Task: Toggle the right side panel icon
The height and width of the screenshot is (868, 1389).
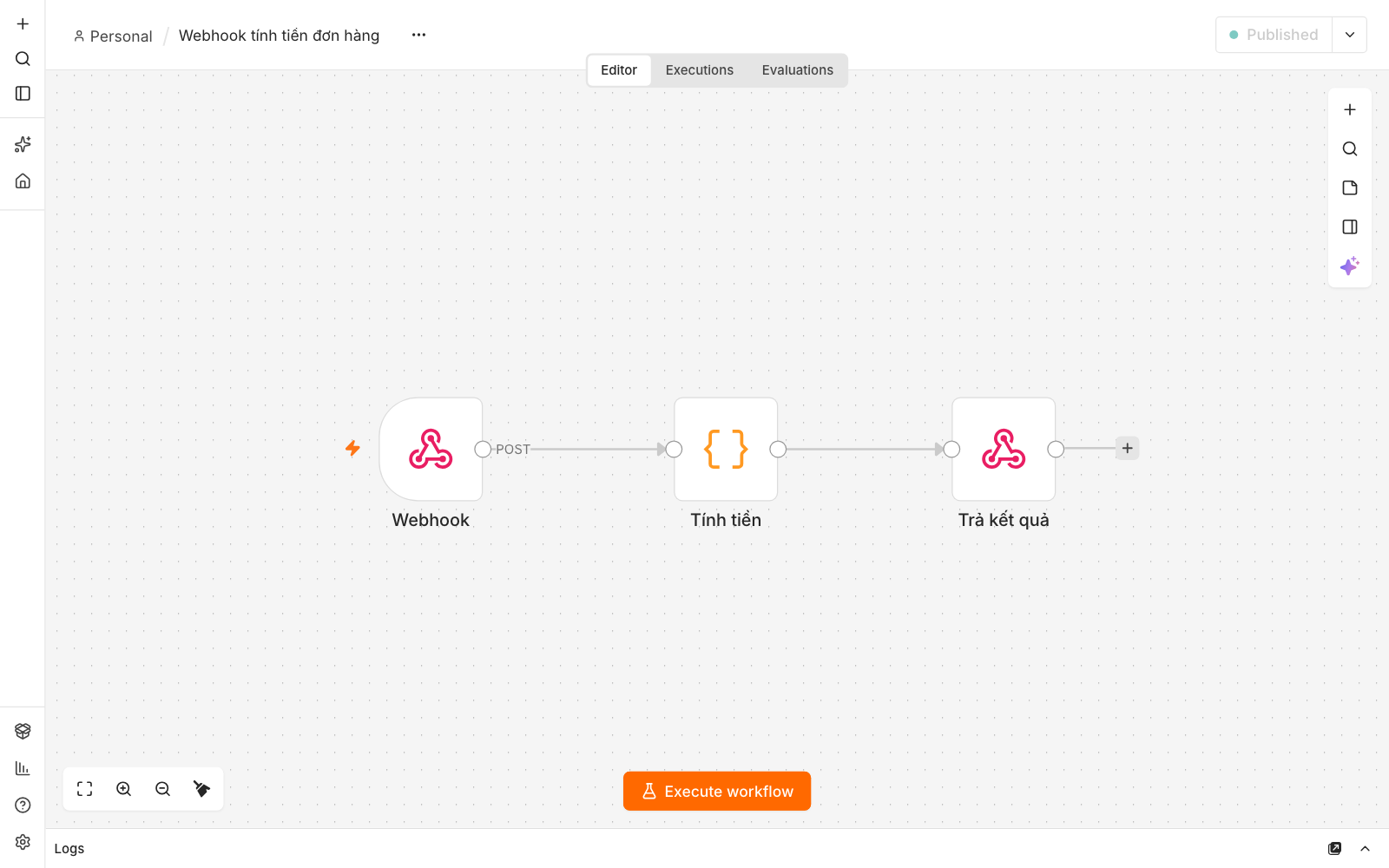Action: coord(1350,227)
